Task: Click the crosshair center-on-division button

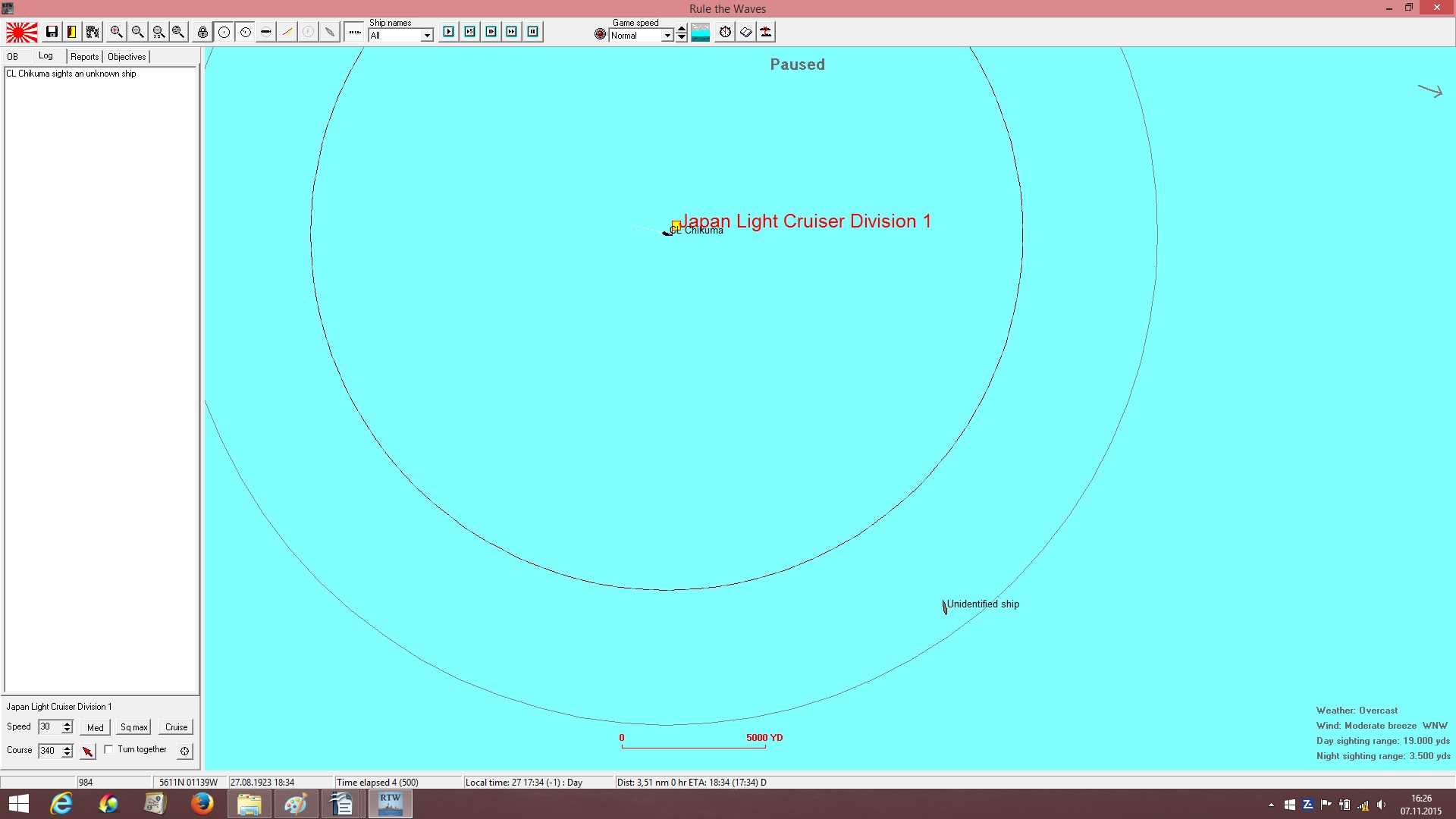Action: point(184,751)
